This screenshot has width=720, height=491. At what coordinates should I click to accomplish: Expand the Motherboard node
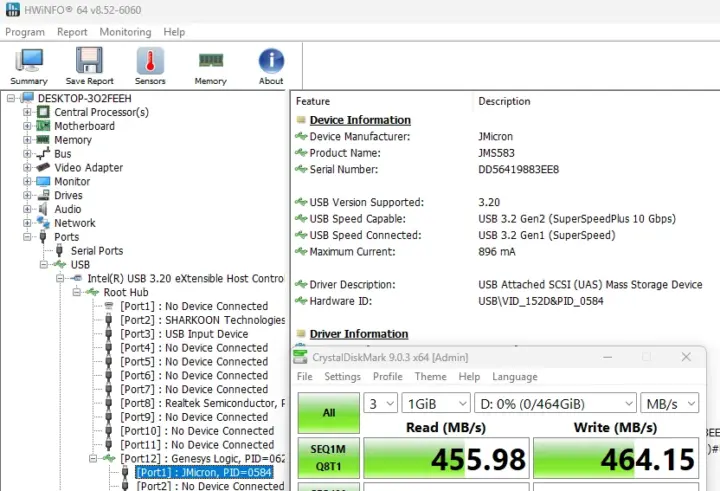click(x=27, y=126)
